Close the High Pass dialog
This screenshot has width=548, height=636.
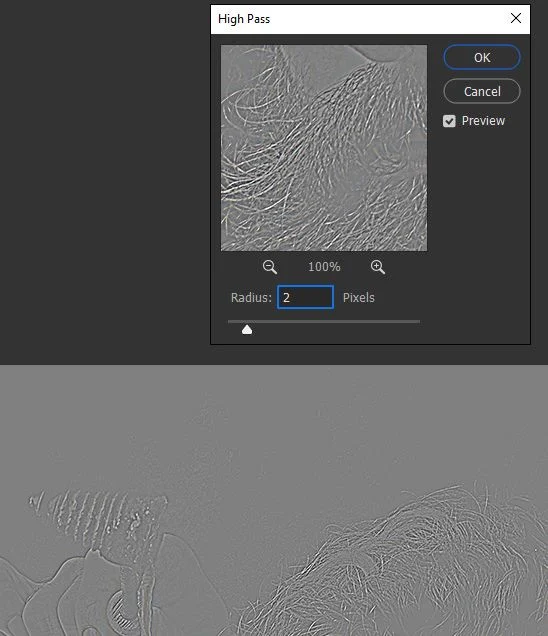(516, 18)
